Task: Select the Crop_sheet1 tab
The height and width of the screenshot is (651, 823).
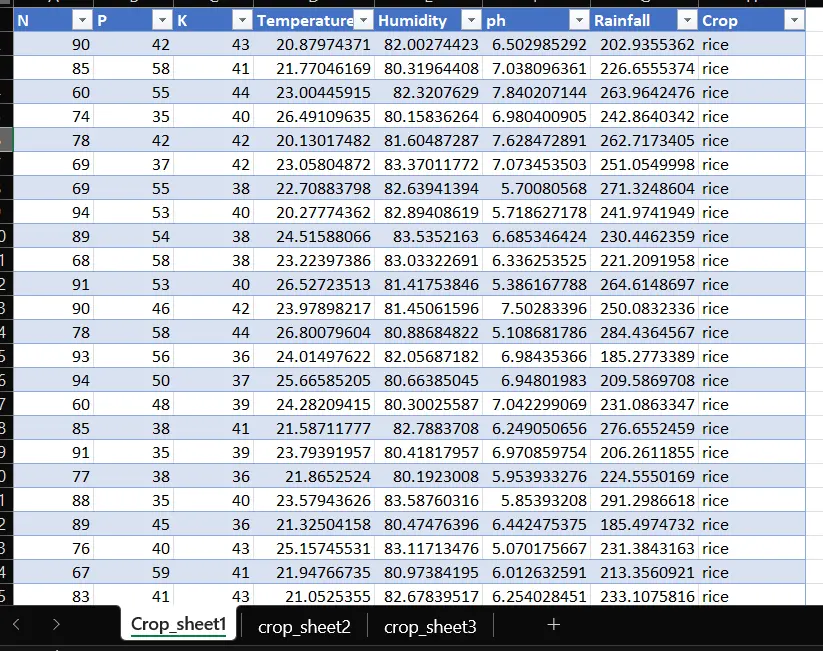Action: pos(178,623)
